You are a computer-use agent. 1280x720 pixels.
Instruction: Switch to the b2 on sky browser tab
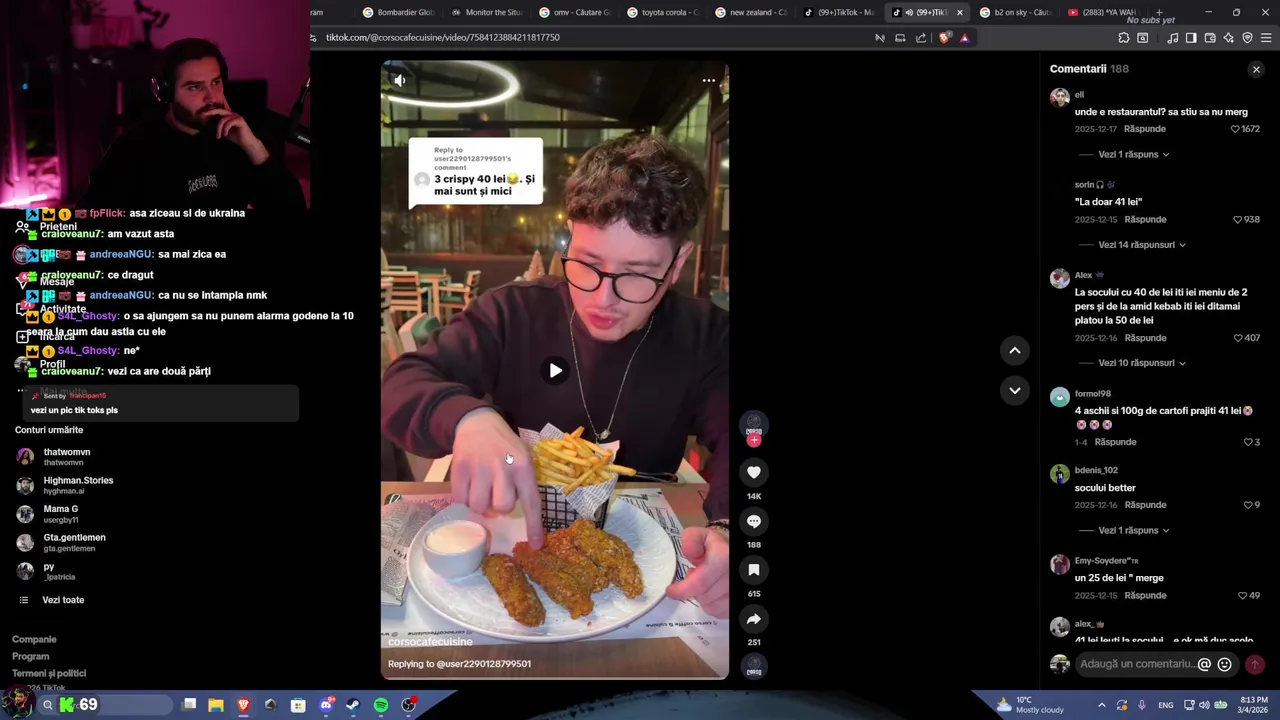[1014, 12]
